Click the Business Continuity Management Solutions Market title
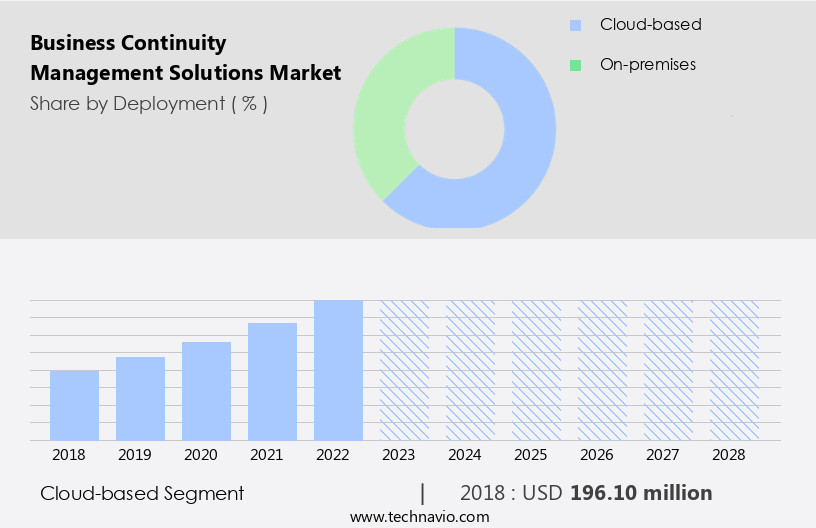The height and width of the screenshot is (528, 816). coord(185,58)
